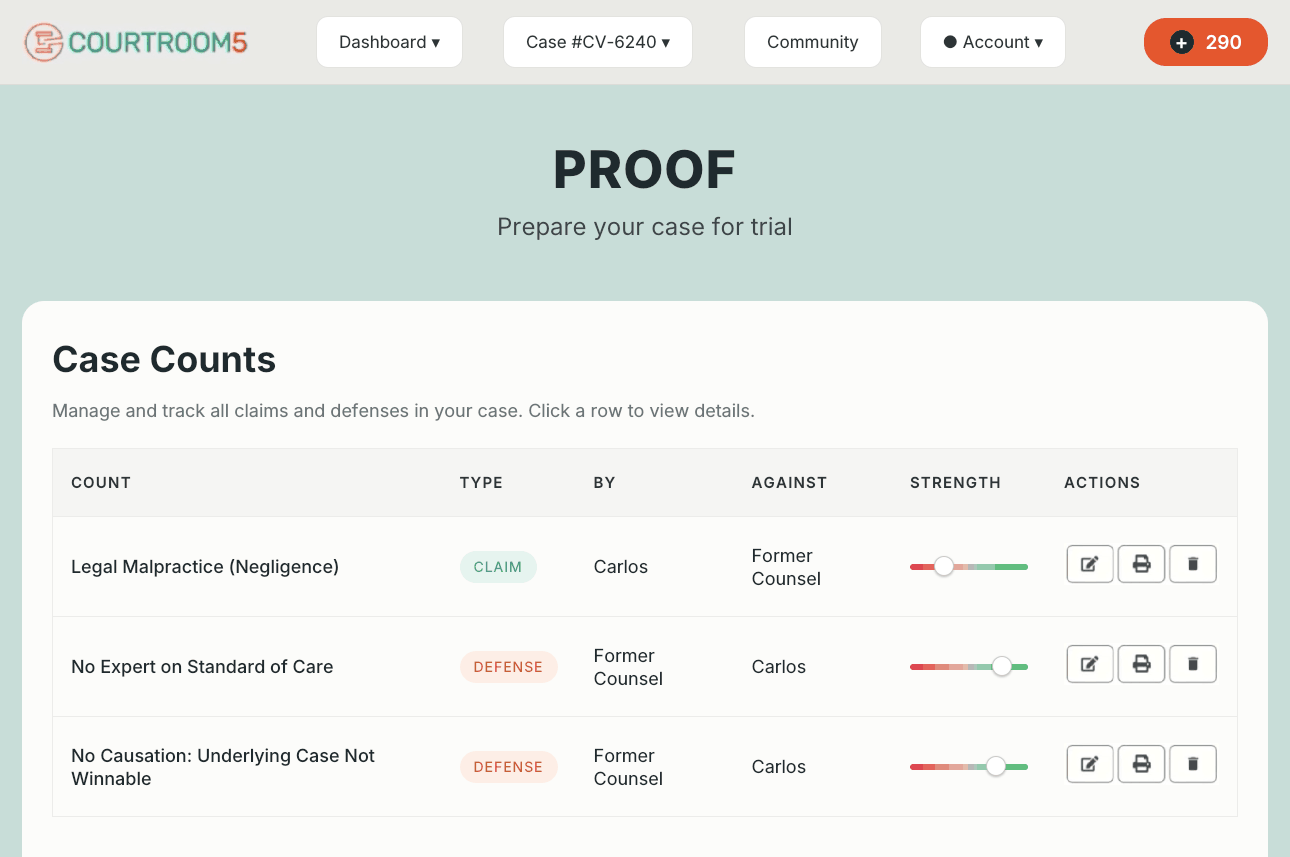Image resolution: width=1290 pixels, height=857 pixels.
Task: Delete the Legal Malpractice (Negligence) count
Action: point(1193,564)
